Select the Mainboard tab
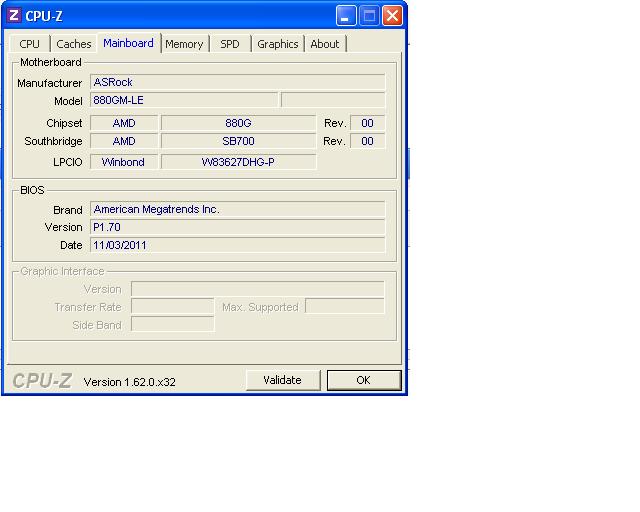Image resolution: width=640 pixels, height=512 pixels. (129, 43)
